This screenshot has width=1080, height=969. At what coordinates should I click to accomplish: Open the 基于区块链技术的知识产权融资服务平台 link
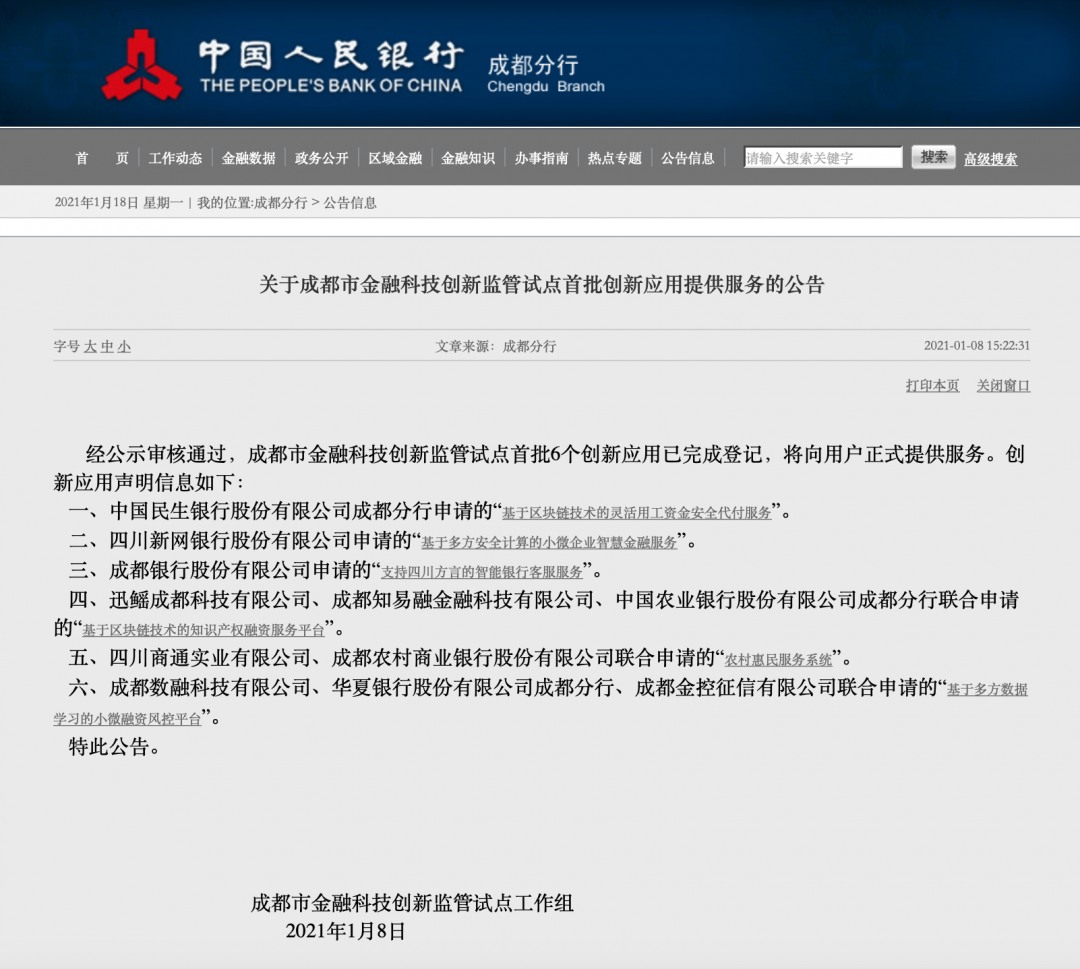tap(204, 631)
